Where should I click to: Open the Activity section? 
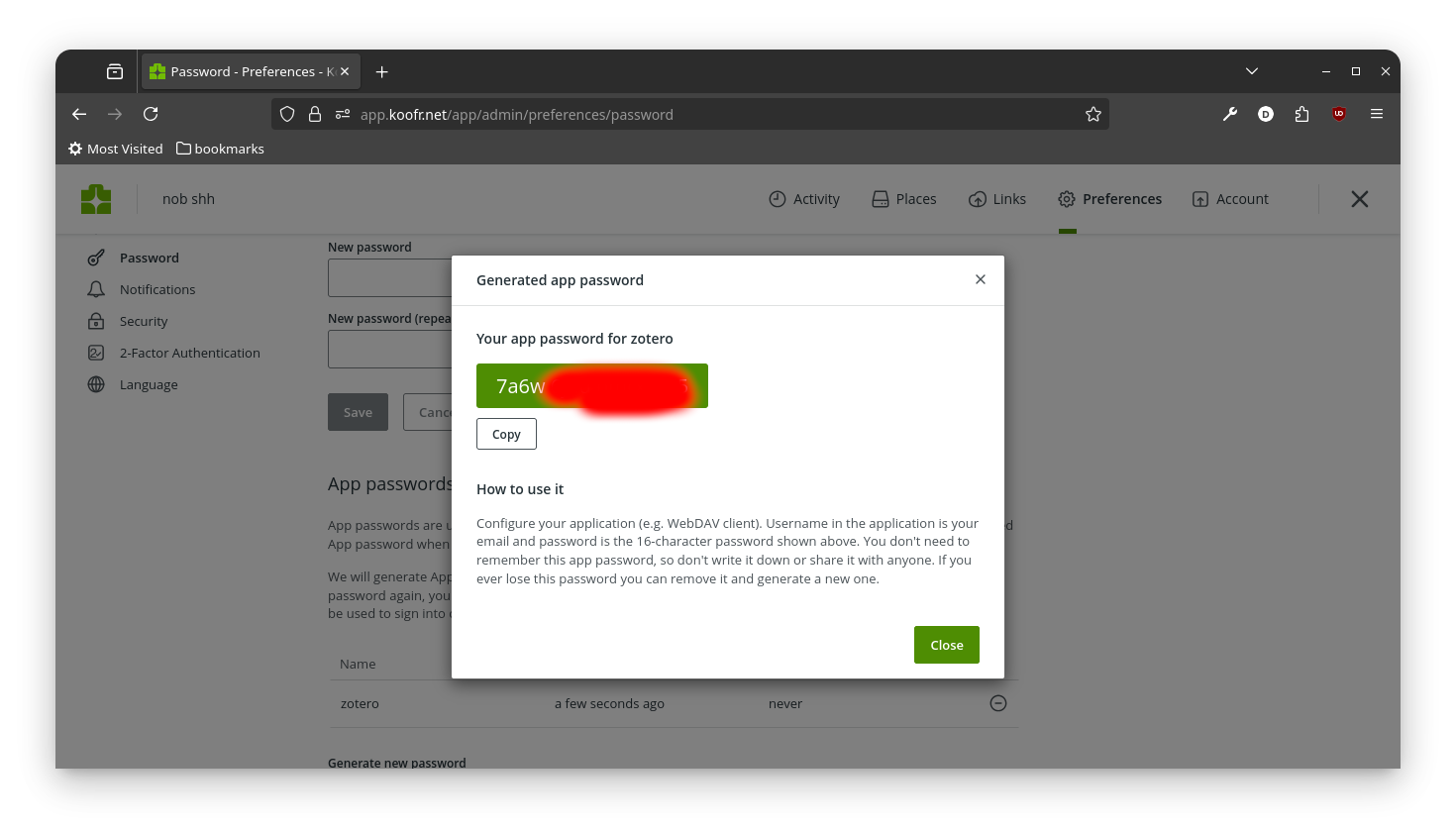pos(804,199)
